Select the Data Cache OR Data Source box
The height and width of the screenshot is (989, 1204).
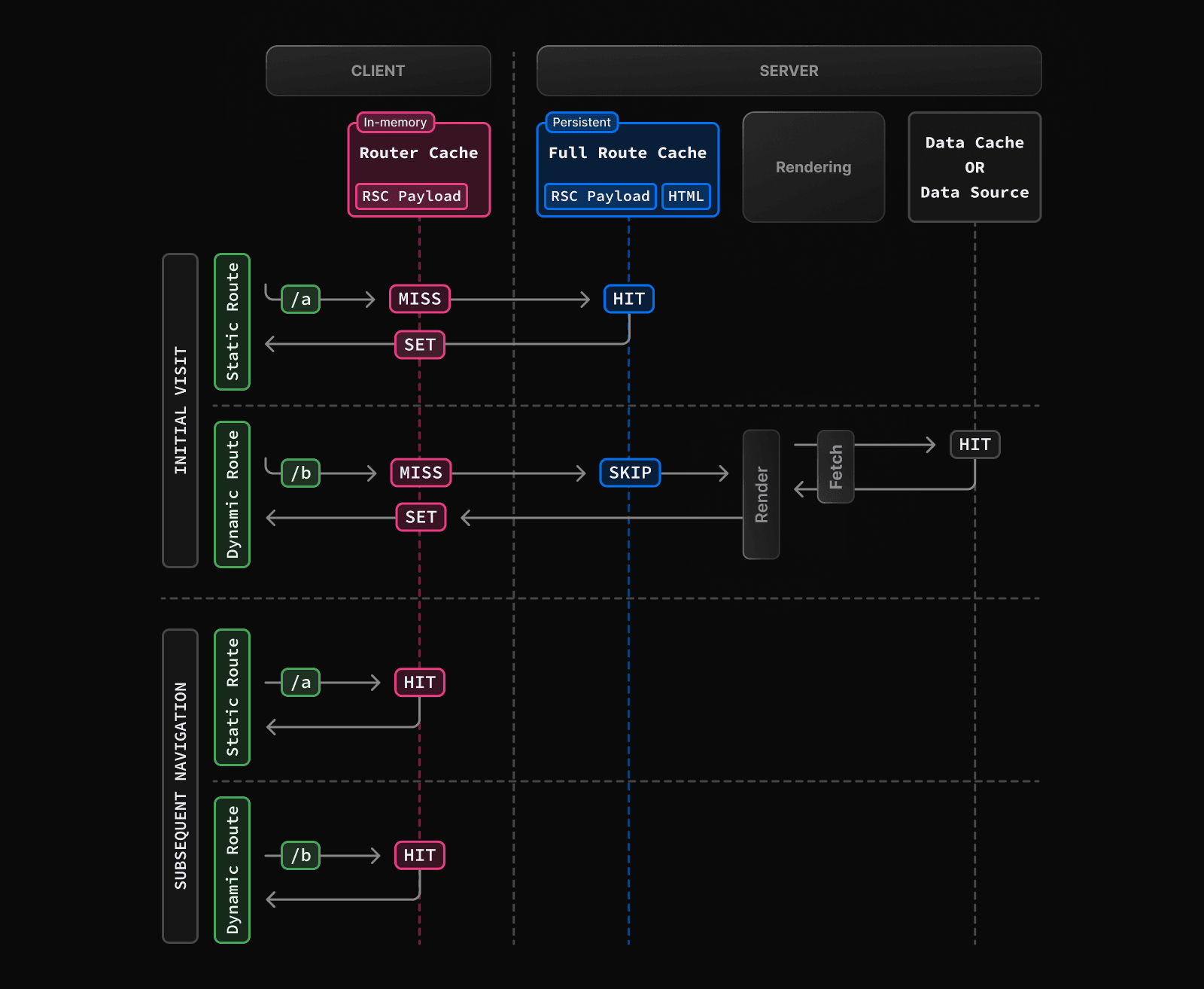tap(974, 167)
